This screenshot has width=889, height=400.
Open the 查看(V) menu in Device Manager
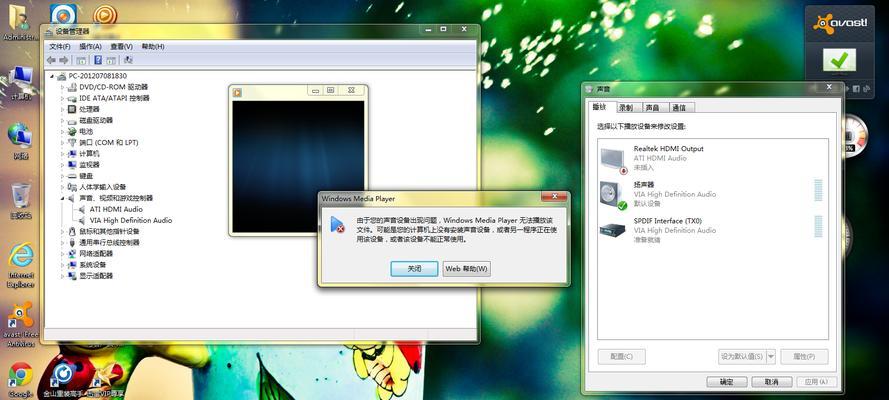[x=121, y=46]
